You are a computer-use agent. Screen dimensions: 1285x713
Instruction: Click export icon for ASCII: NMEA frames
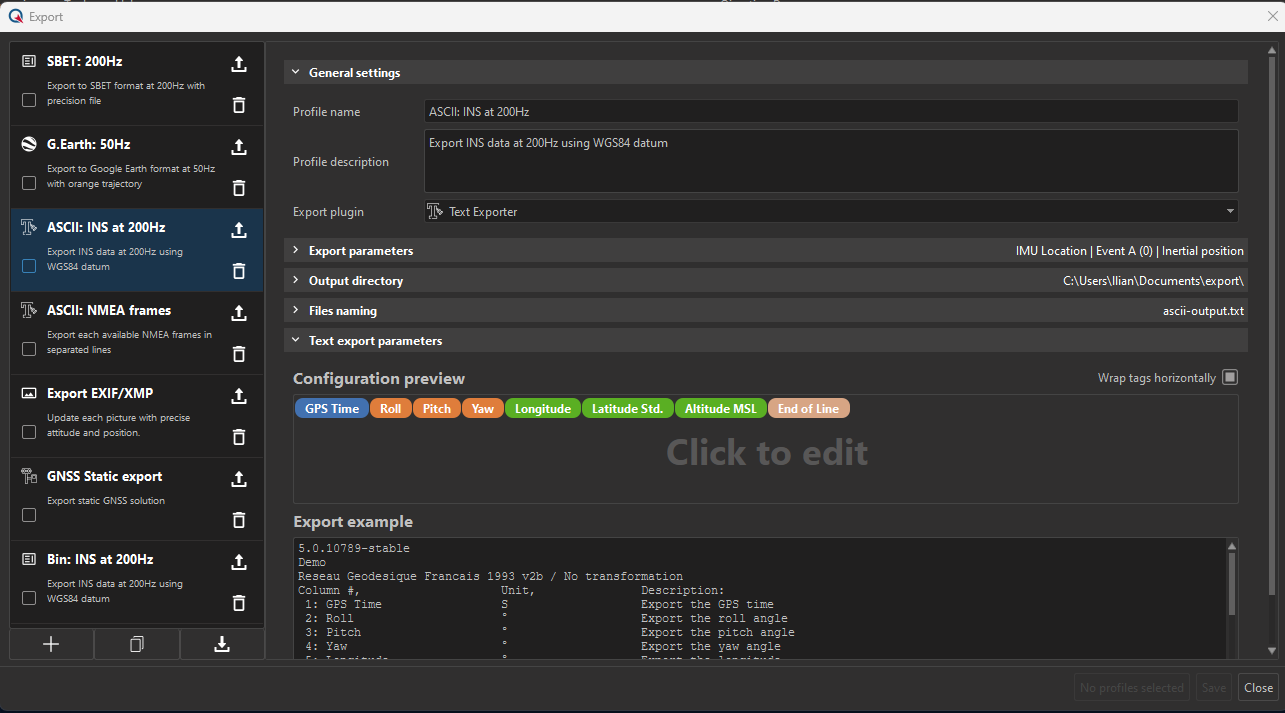[239, 313]
